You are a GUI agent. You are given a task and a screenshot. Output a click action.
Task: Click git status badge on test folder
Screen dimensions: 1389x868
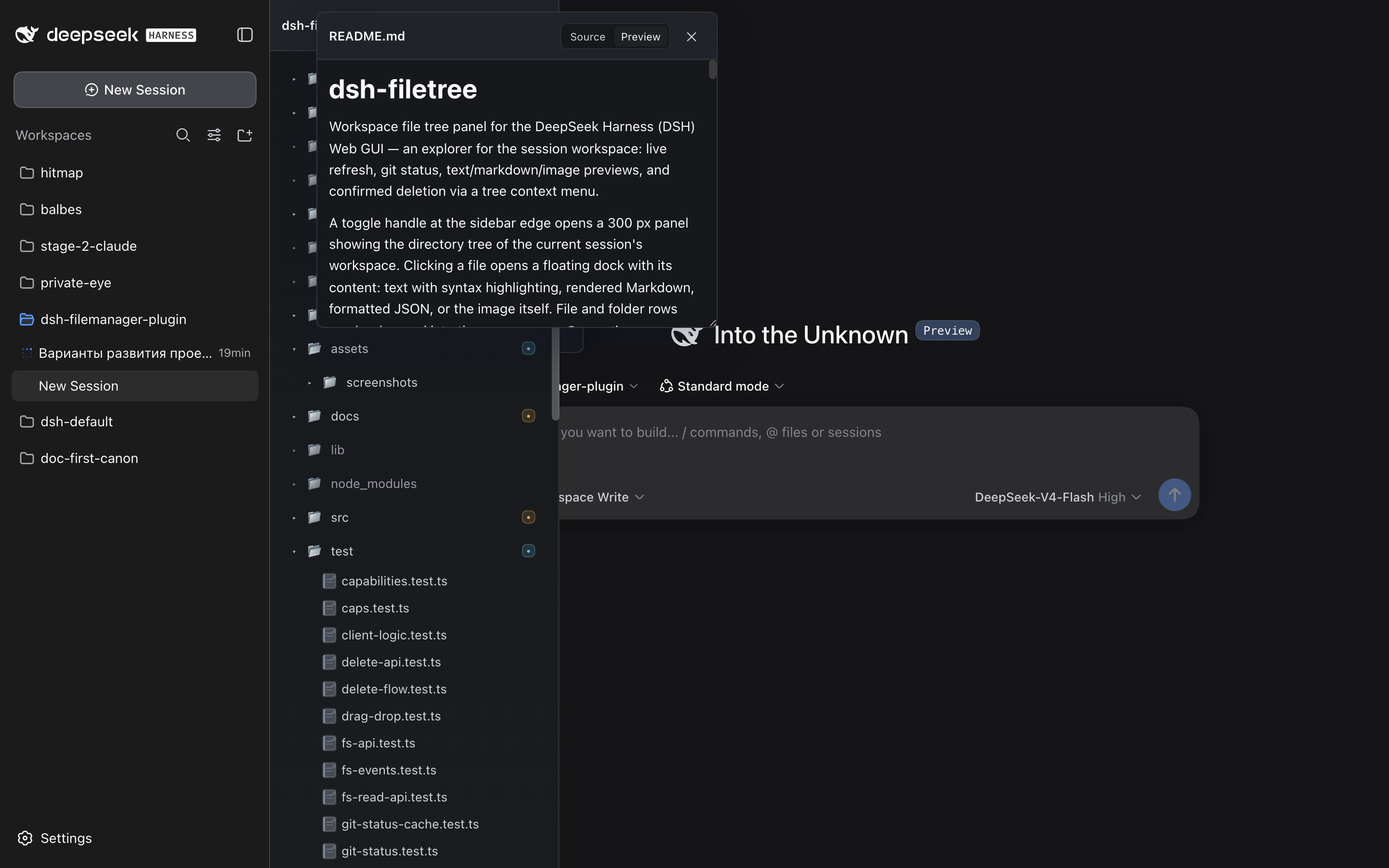[529, 551]
